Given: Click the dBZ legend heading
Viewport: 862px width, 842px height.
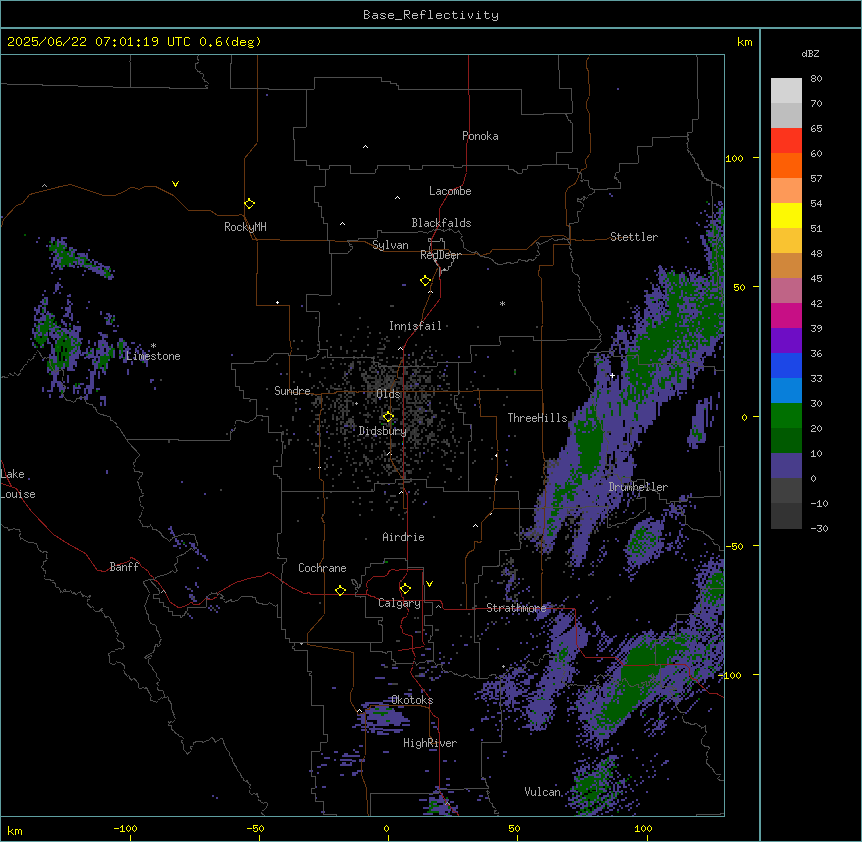Looking at the screenshot, I should tap(810, 54).
